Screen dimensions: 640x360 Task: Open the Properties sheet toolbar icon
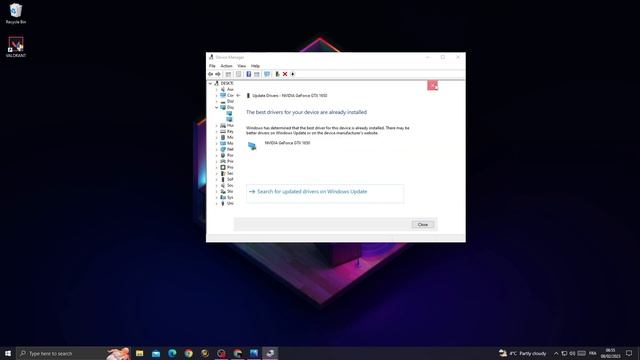click(238, 74)
